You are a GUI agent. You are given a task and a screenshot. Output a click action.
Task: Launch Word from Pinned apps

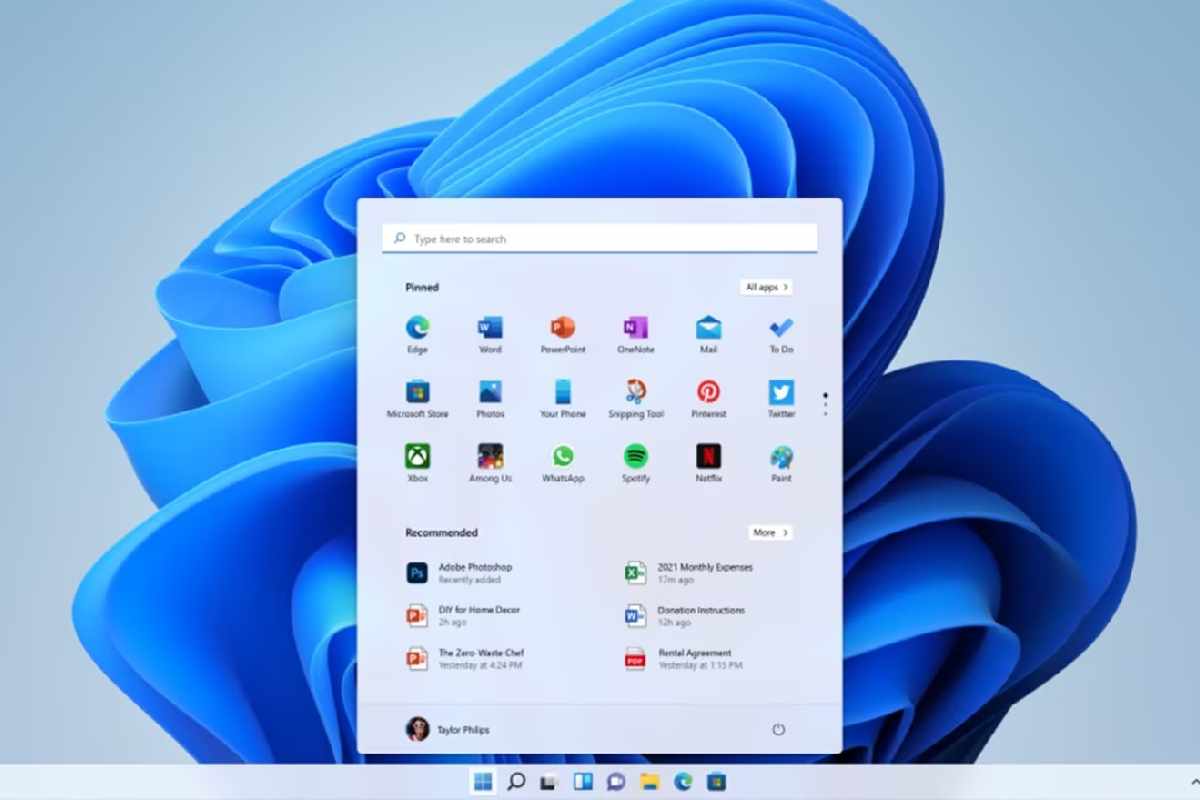(490, 334)
